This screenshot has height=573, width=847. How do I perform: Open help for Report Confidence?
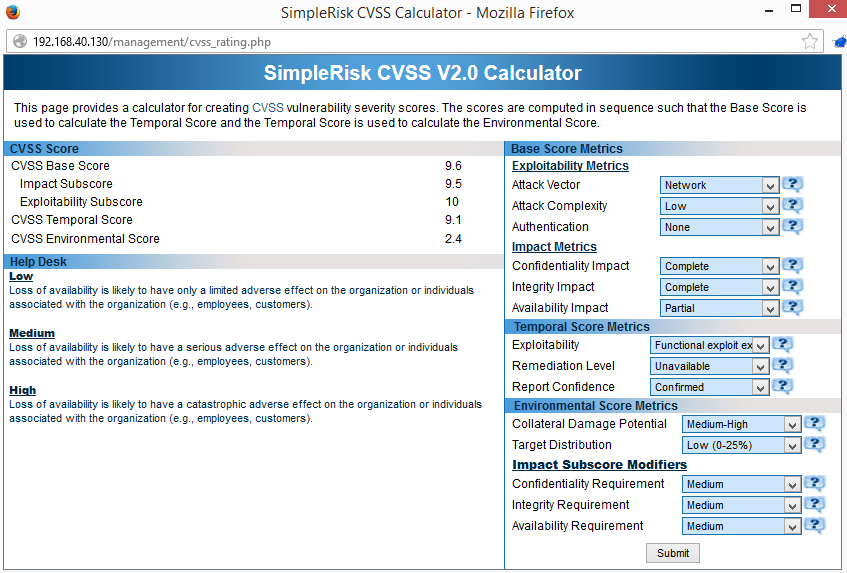point(782,386)
